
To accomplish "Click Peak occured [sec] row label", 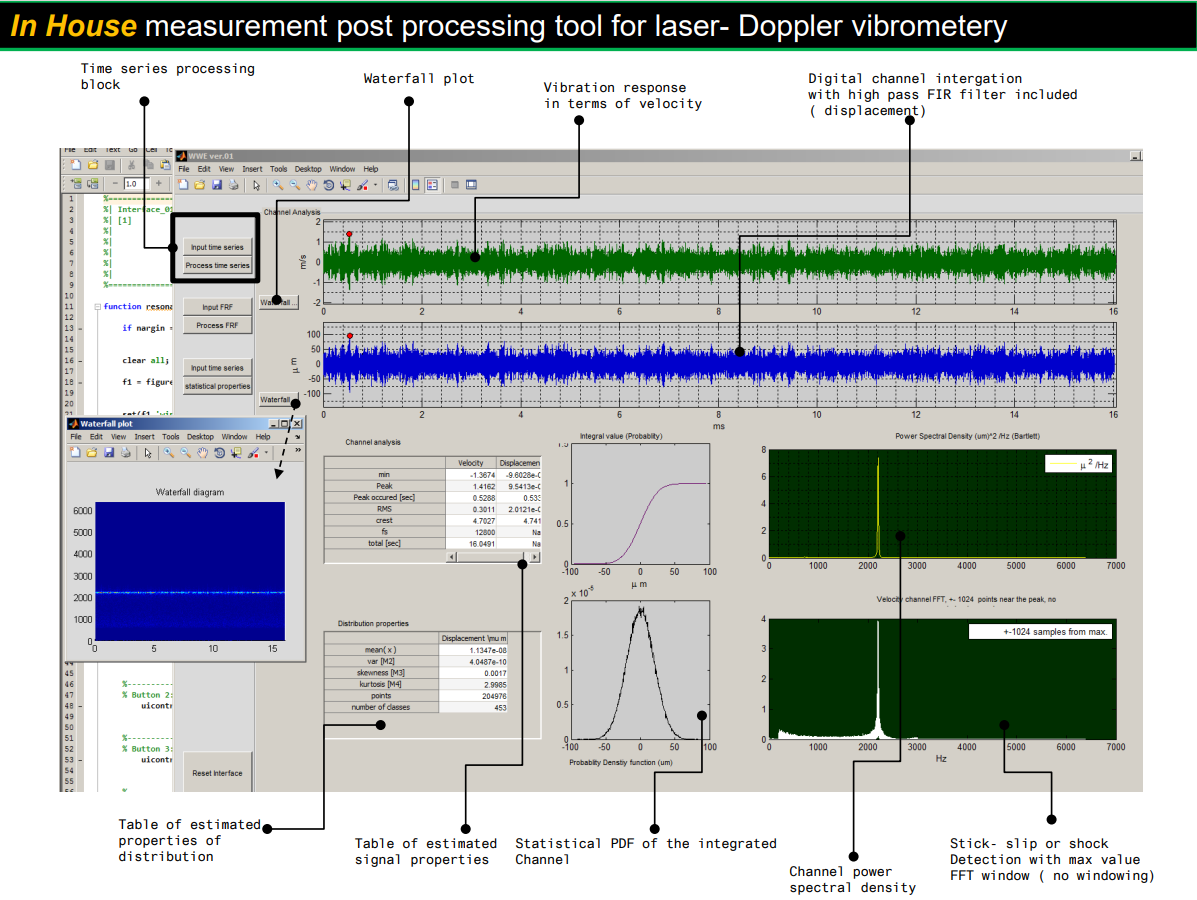I will click(x=384, y=497).
